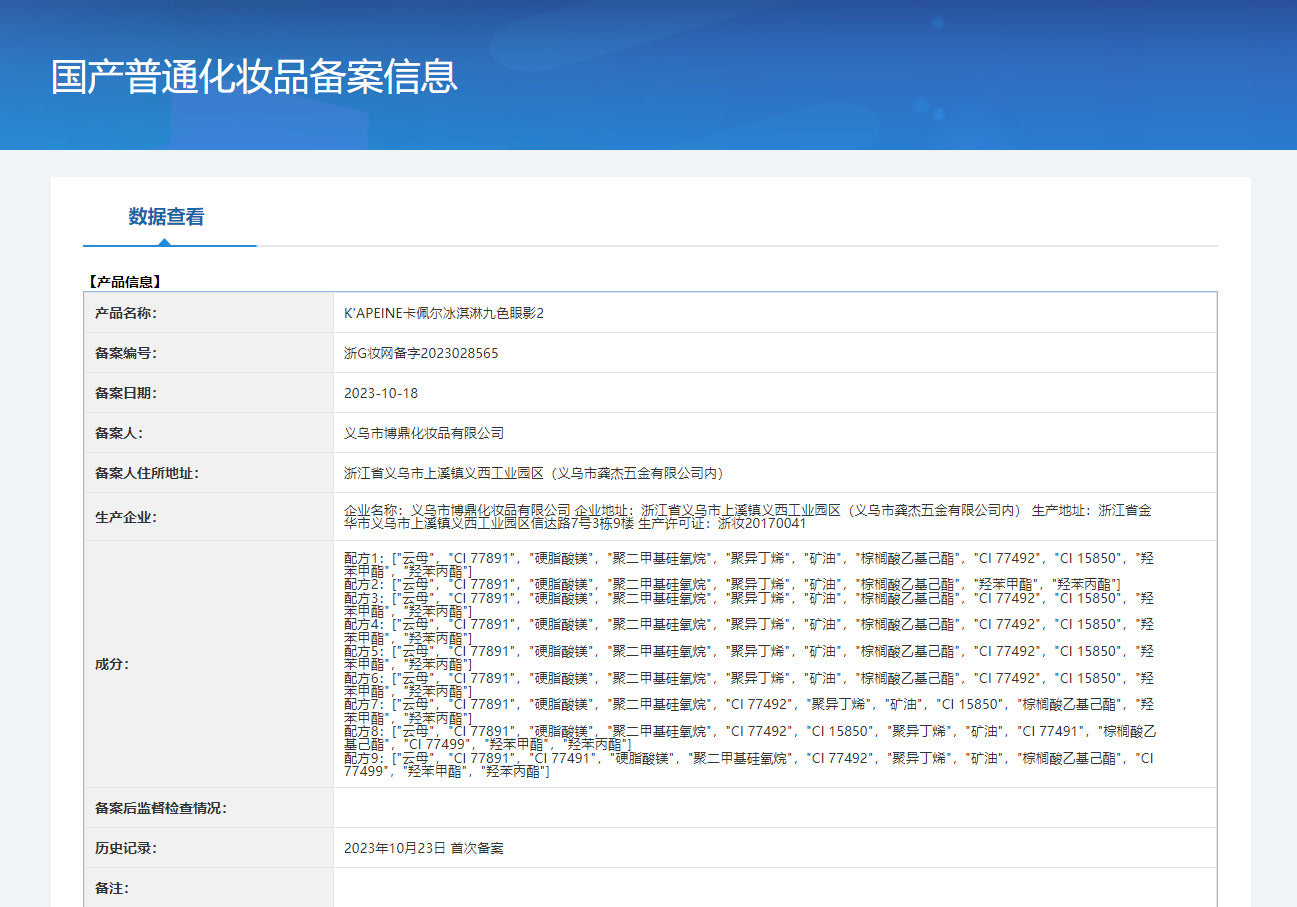Select the 备案人住所地址 row label
The image size is (1297, 907).
tap(147, 473)
